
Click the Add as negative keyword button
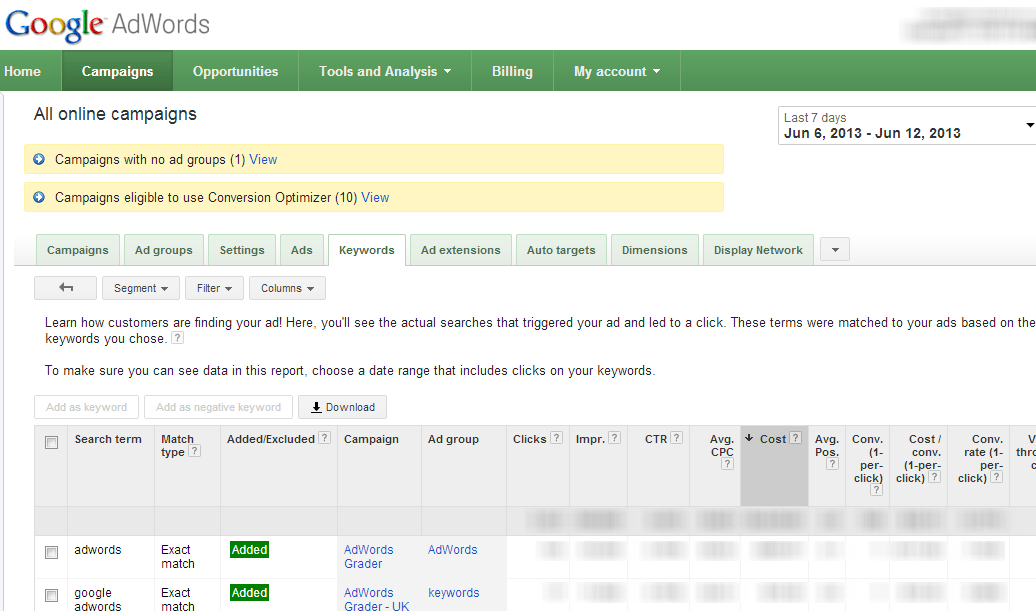coord(218,406)
